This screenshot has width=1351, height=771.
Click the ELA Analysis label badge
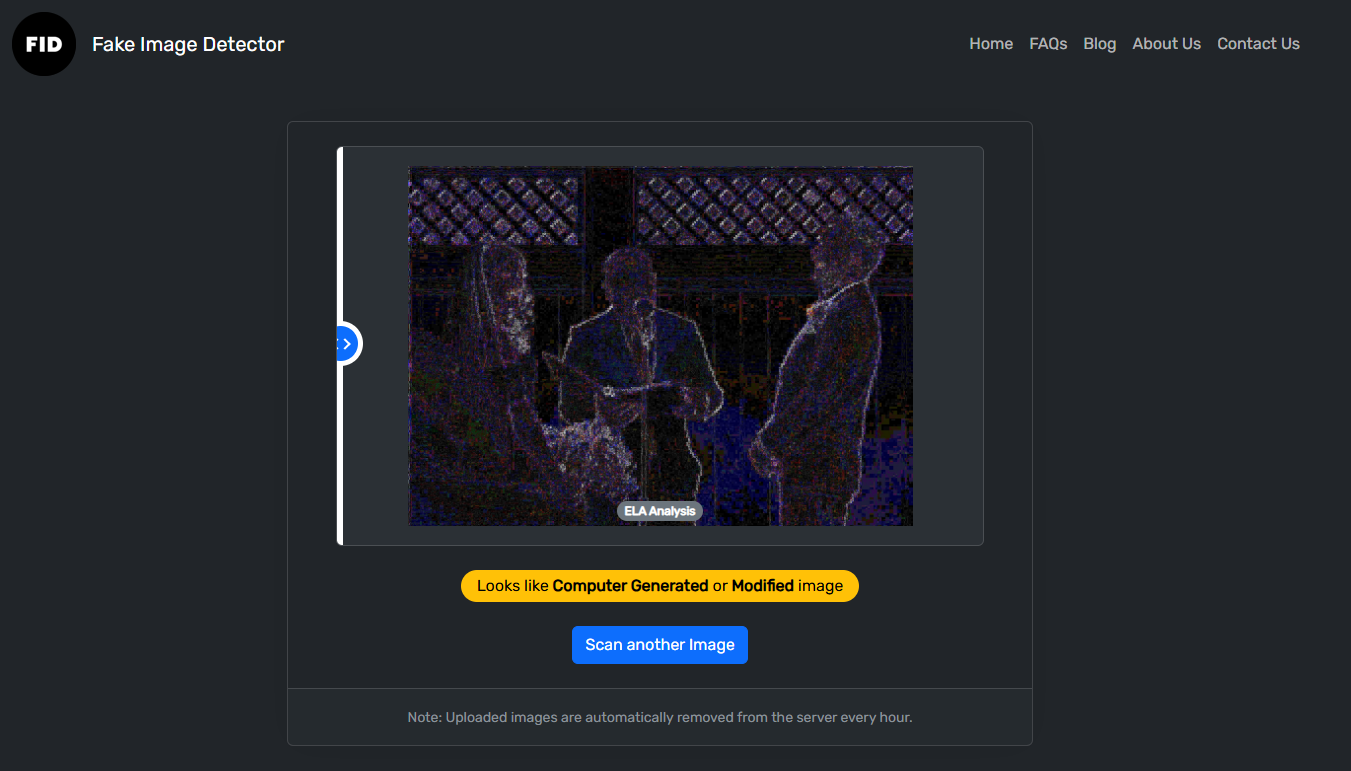pyautogui.click(x=660, y=511)
